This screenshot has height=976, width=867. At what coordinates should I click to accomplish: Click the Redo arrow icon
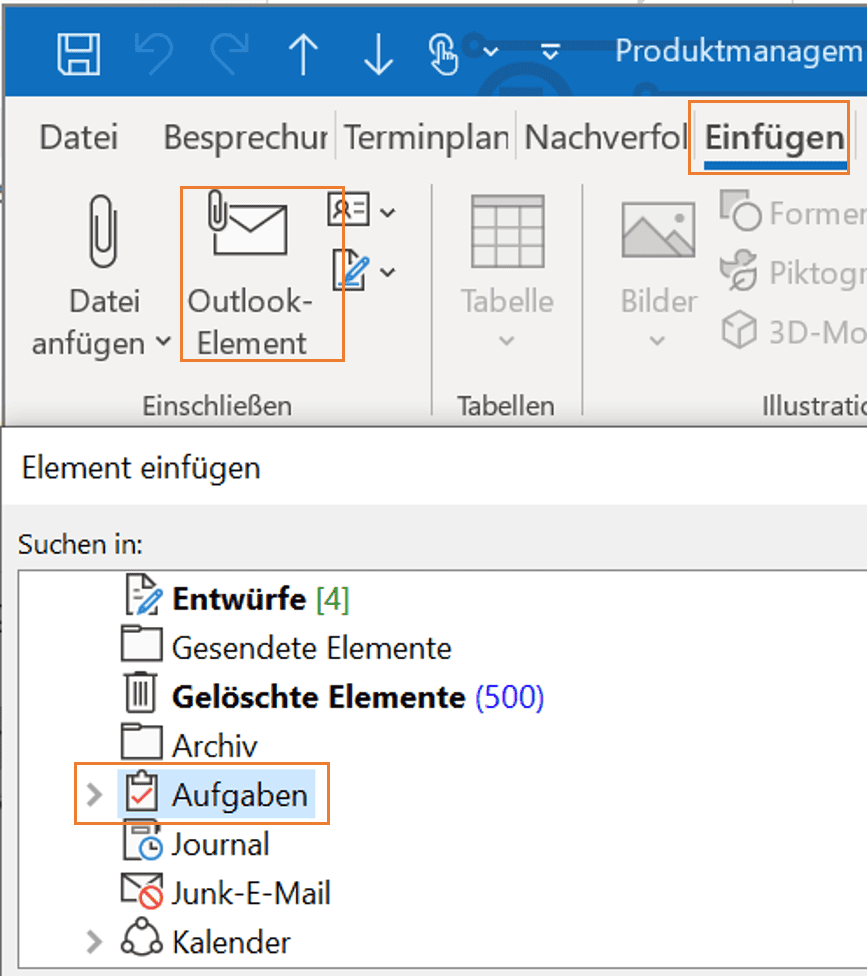pos(230,54)
